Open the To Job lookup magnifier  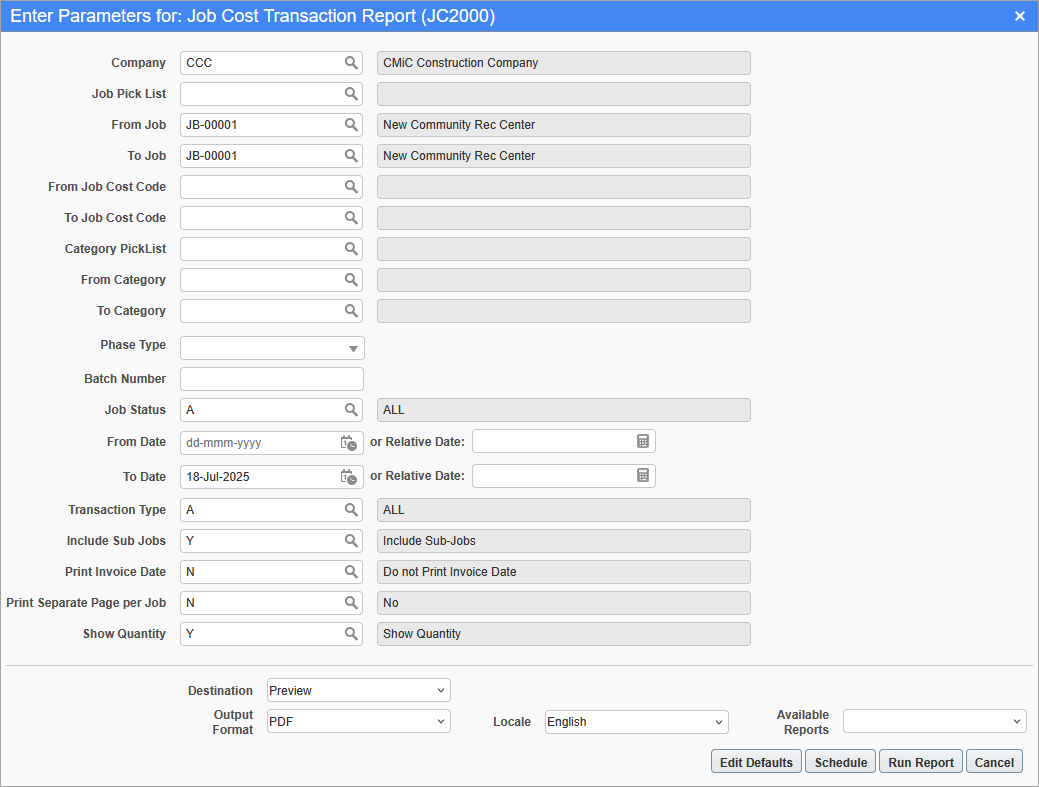coord(351,156)
